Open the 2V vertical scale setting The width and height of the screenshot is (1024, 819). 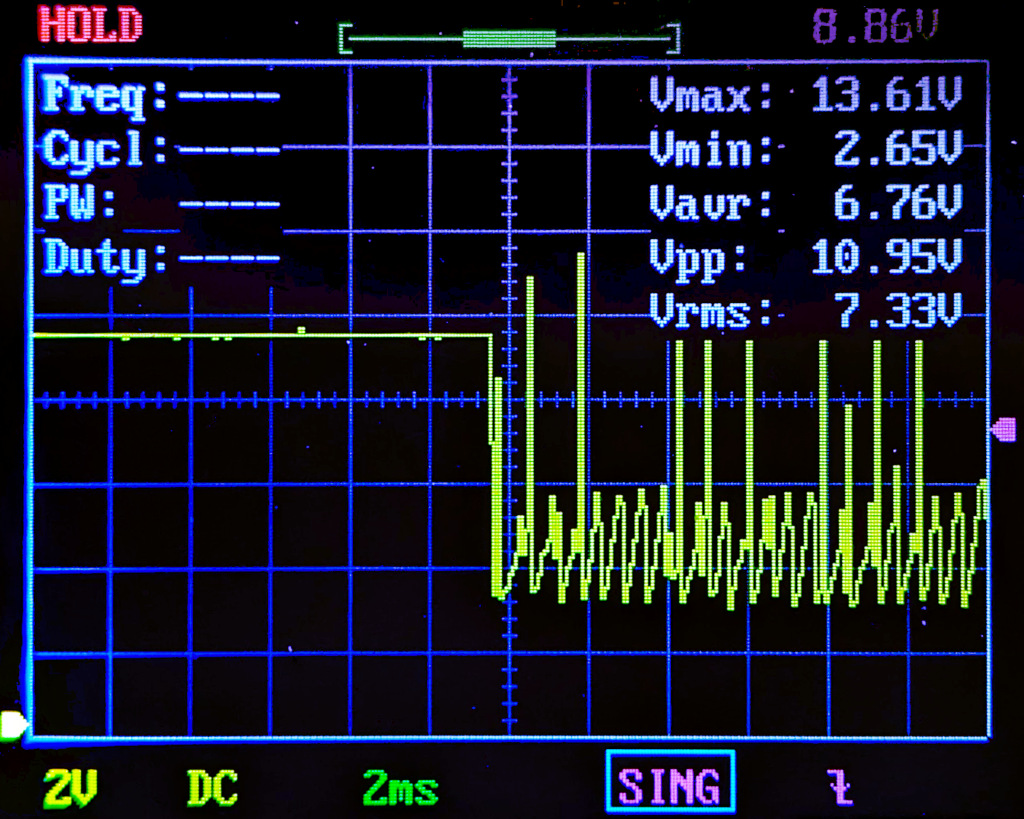coord(70,788)
